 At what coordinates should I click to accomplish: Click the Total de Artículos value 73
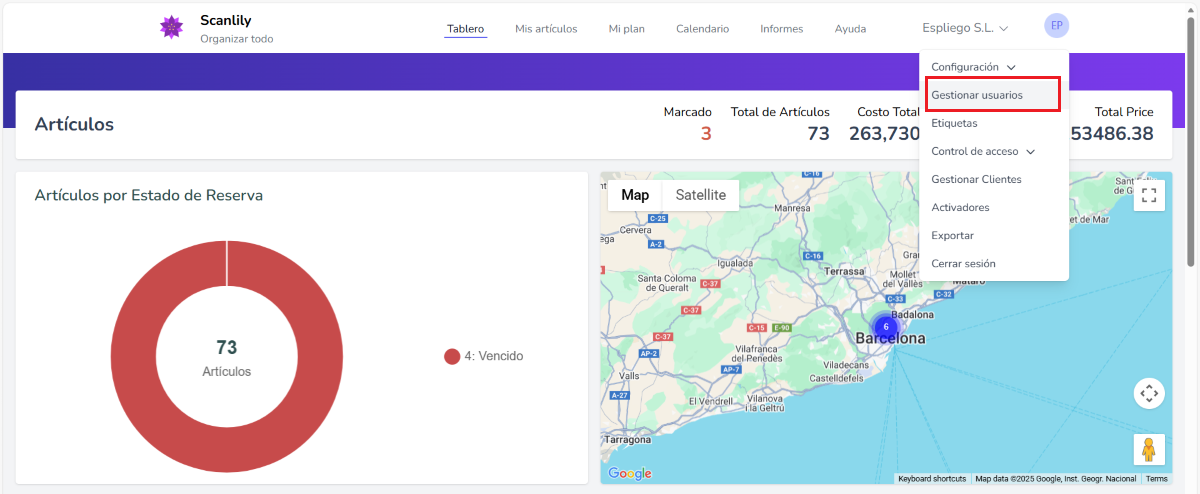click(x=818, y=133)
